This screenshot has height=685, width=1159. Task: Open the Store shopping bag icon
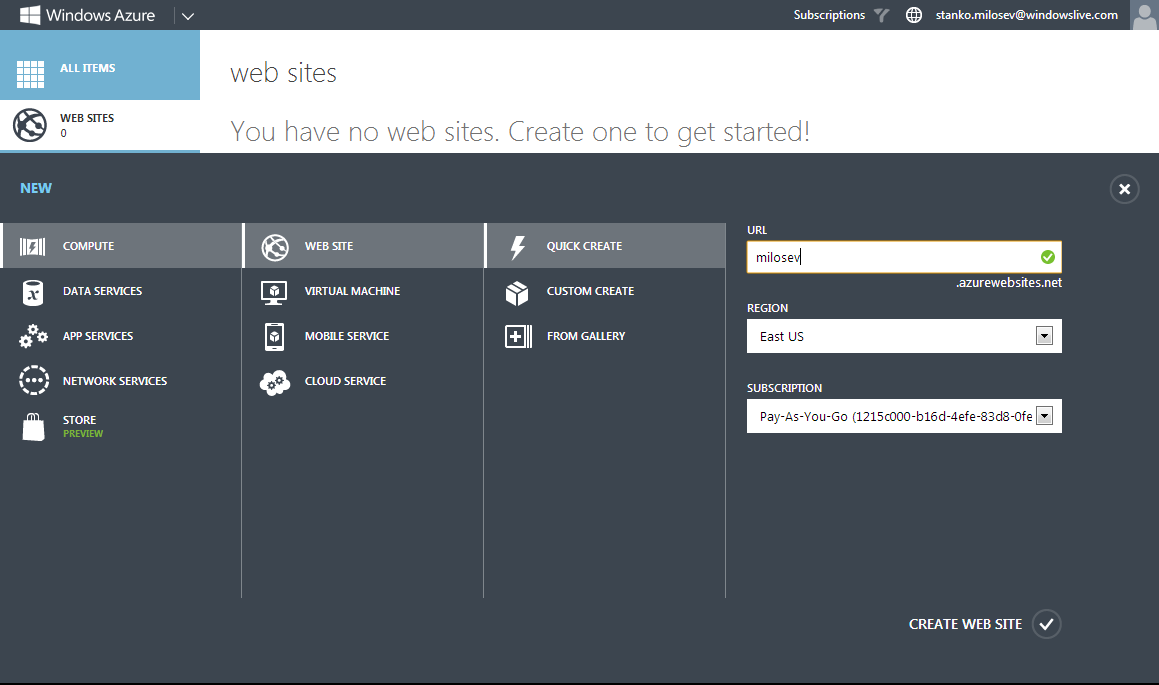[33, 426]
